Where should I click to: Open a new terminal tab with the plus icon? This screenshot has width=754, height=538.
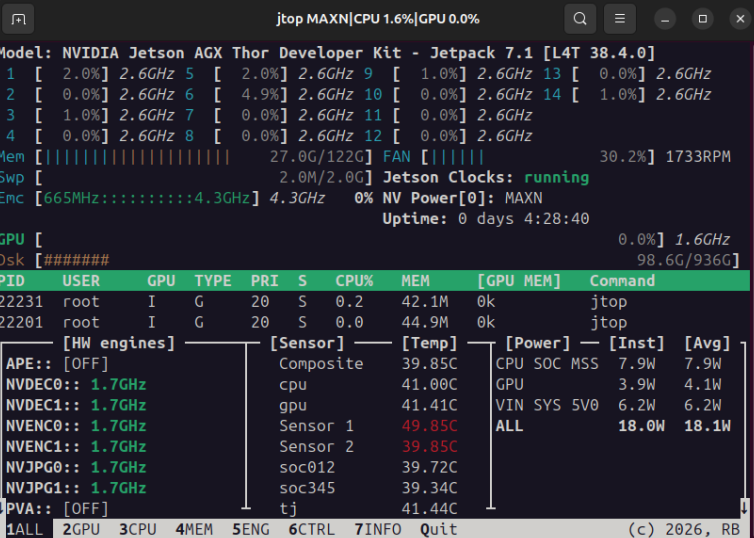(x=18, y=19)
